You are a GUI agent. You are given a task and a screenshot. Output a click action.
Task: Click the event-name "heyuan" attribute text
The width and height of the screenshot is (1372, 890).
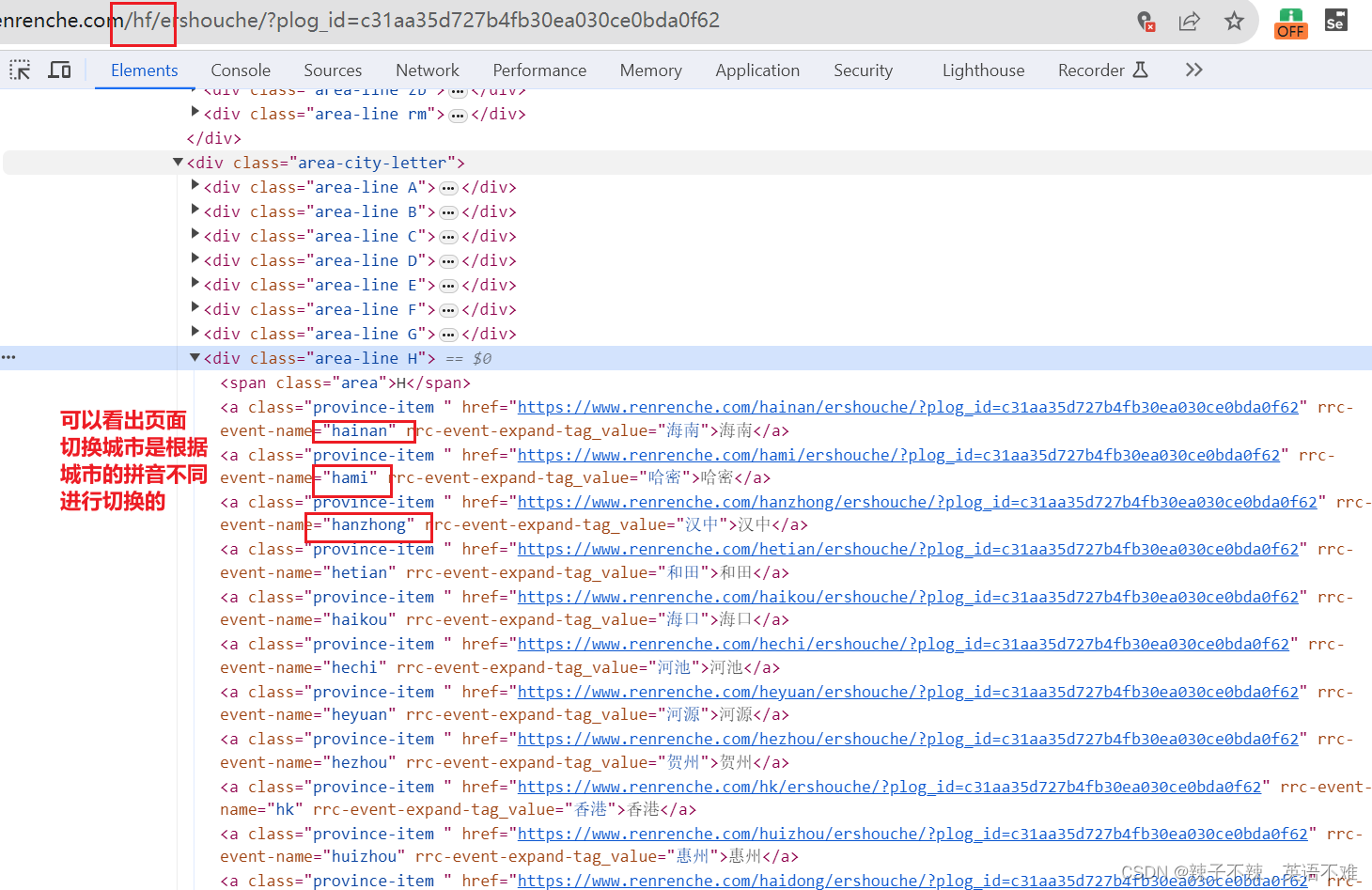[308, 714]
